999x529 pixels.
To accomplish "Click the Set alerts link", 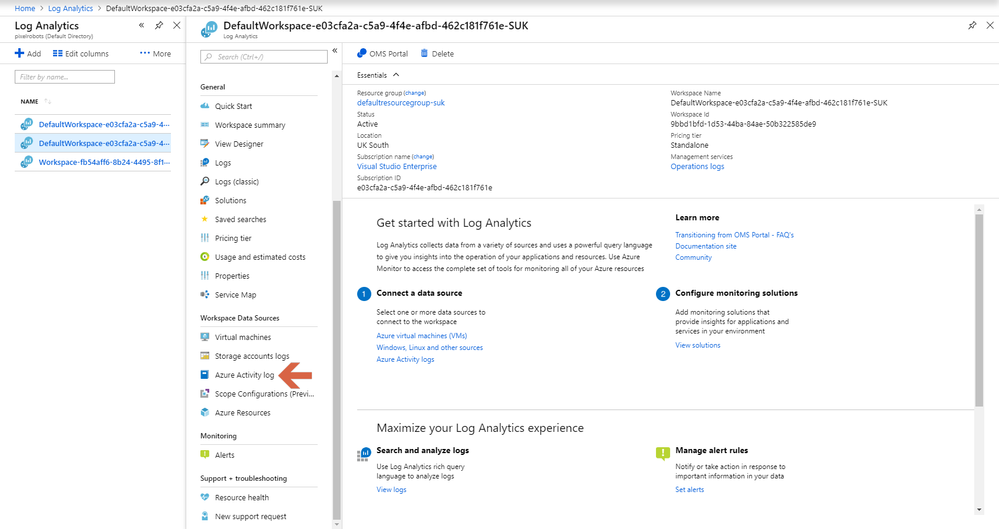I will (x=689, y=489).
